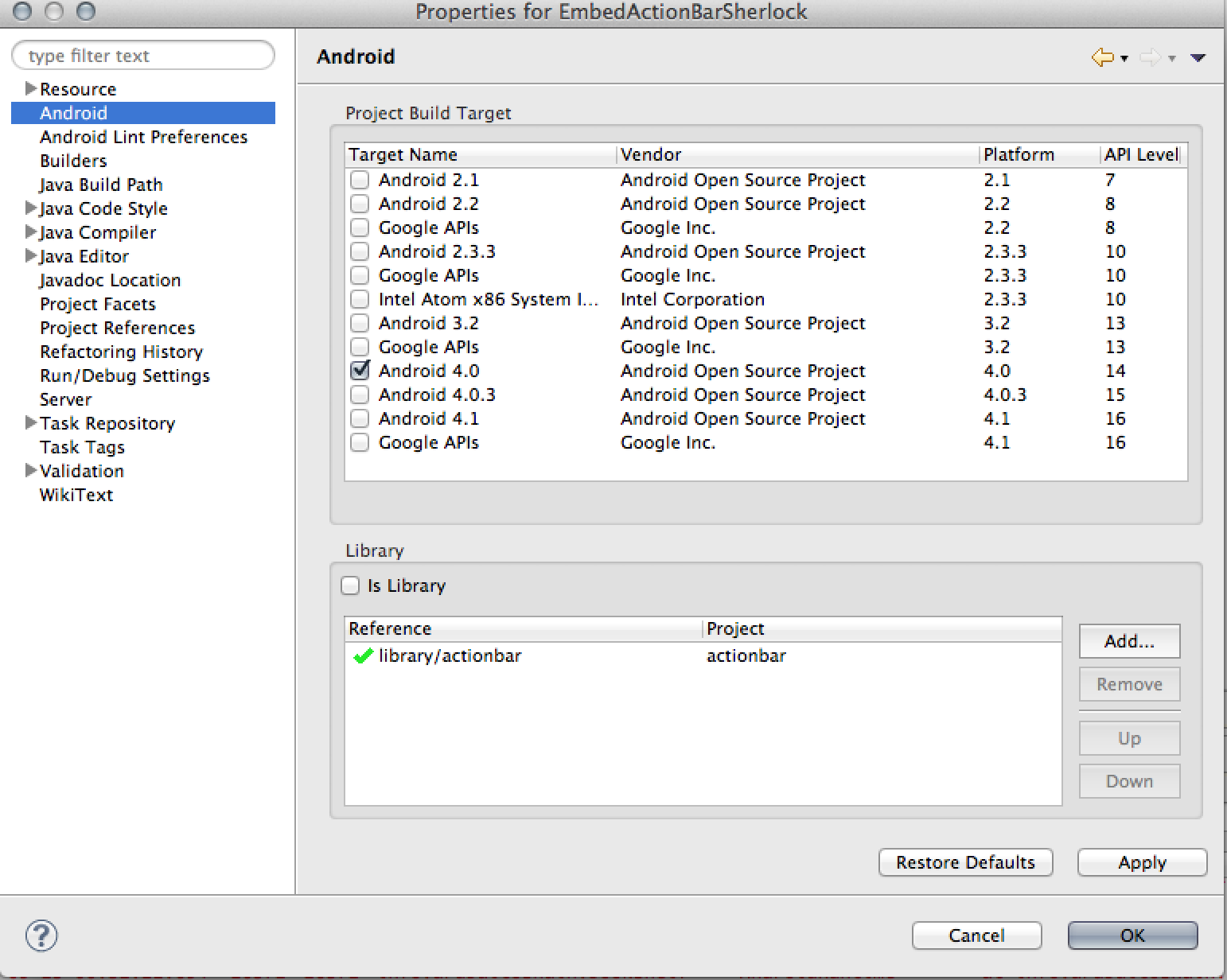
Task: Select Project Facets in the tree
Action: tap(98, 304)
